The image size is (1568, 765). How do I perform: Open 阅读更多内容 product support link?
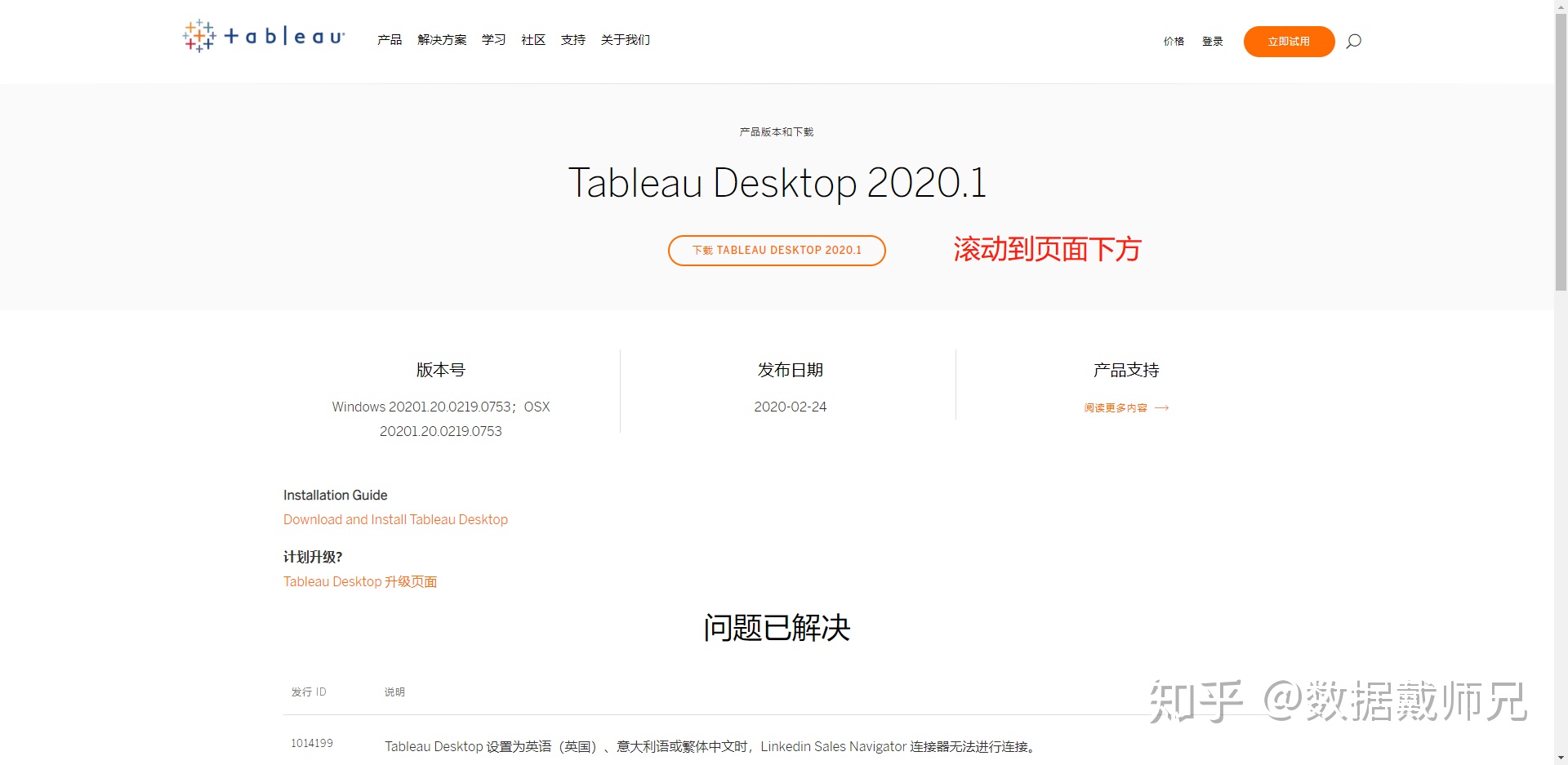1126,407
